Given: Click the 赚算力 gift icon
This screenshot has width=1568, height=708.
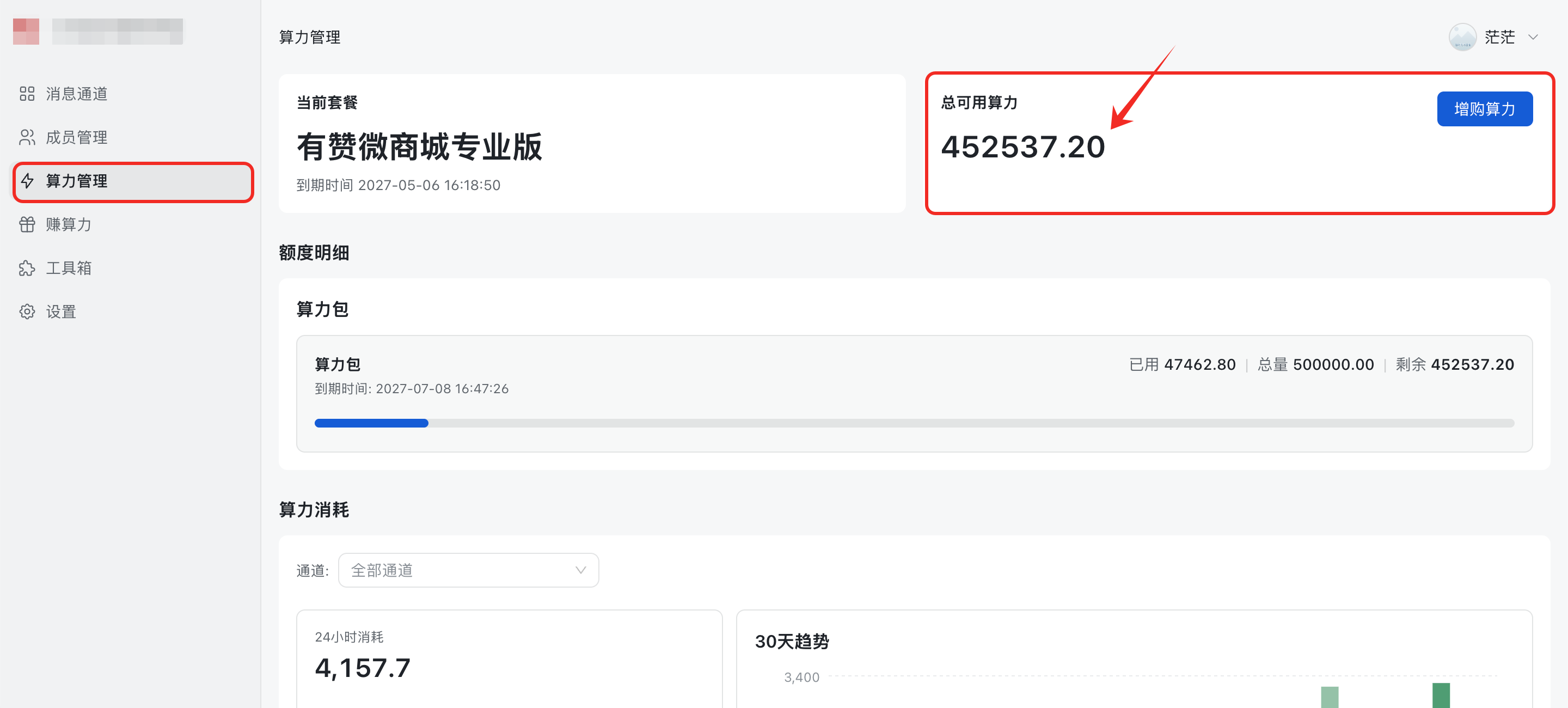Looking at the screenshot, I should (27, 224).
